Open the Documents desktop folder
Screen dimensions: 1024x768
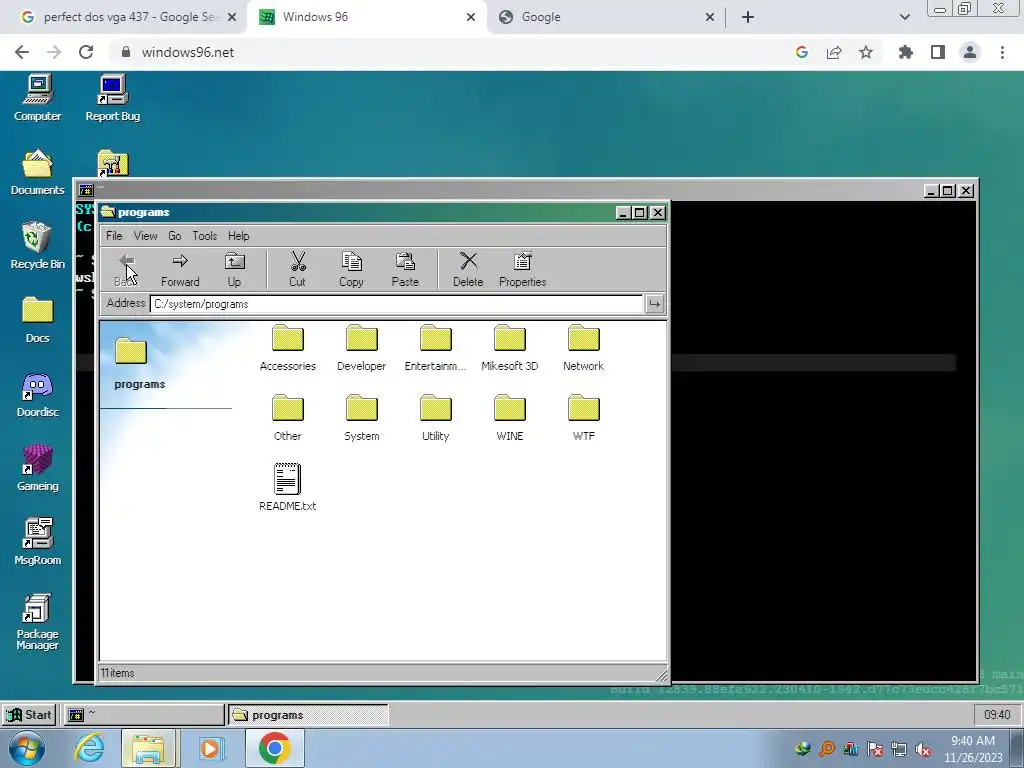coord(37,172)
